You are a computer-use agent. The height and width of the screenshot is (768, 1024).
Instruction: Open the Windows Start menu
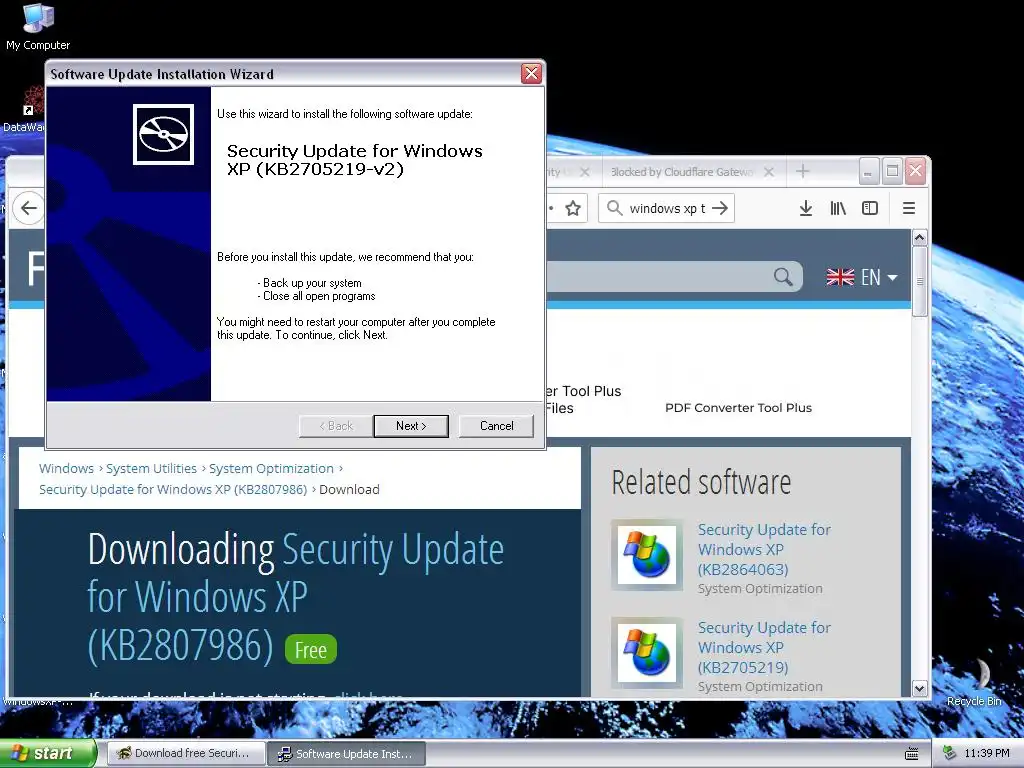click(48, 753)
